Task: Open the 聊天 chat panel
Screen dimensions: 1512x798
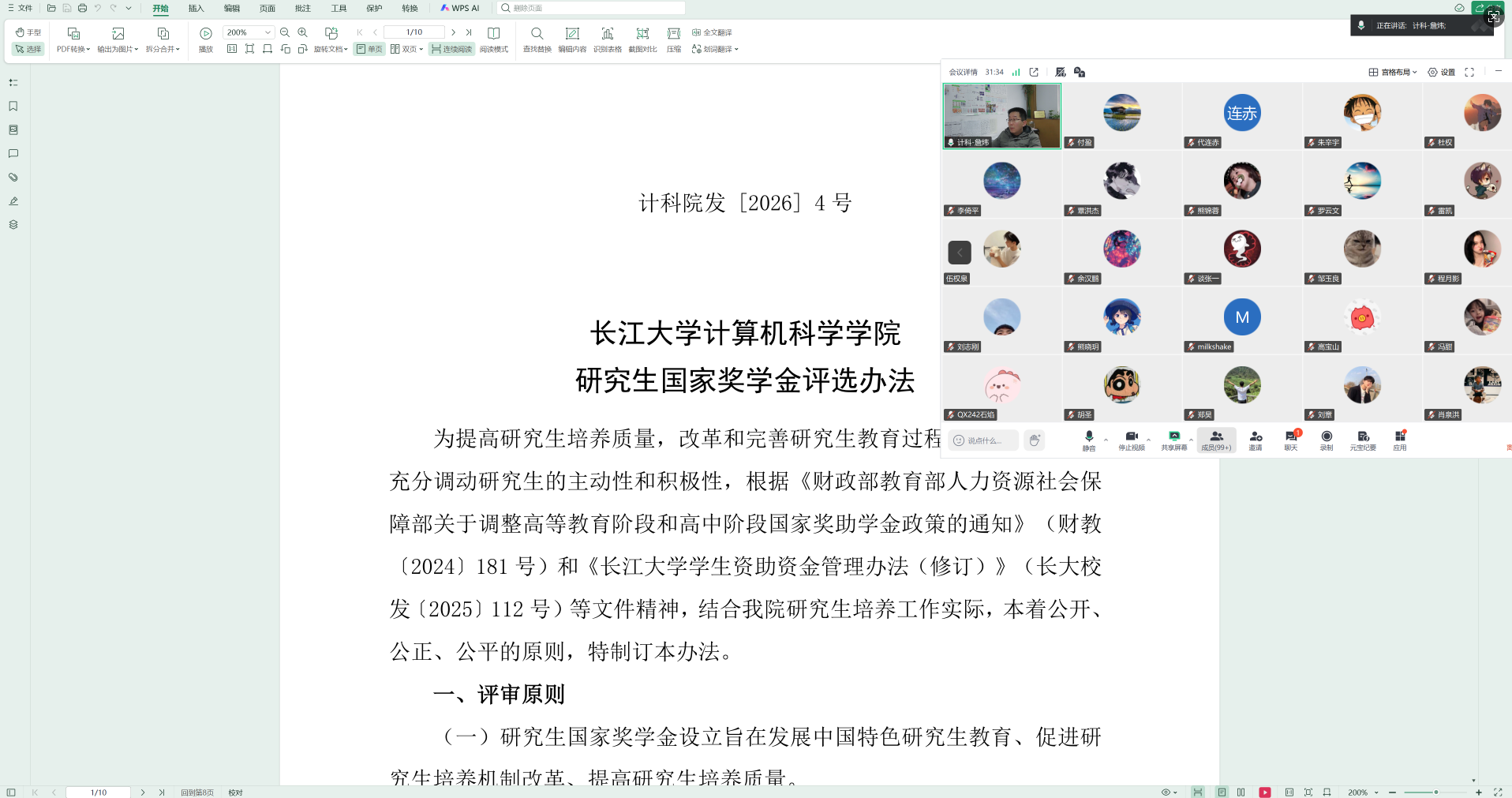Action: point(1290,436)
